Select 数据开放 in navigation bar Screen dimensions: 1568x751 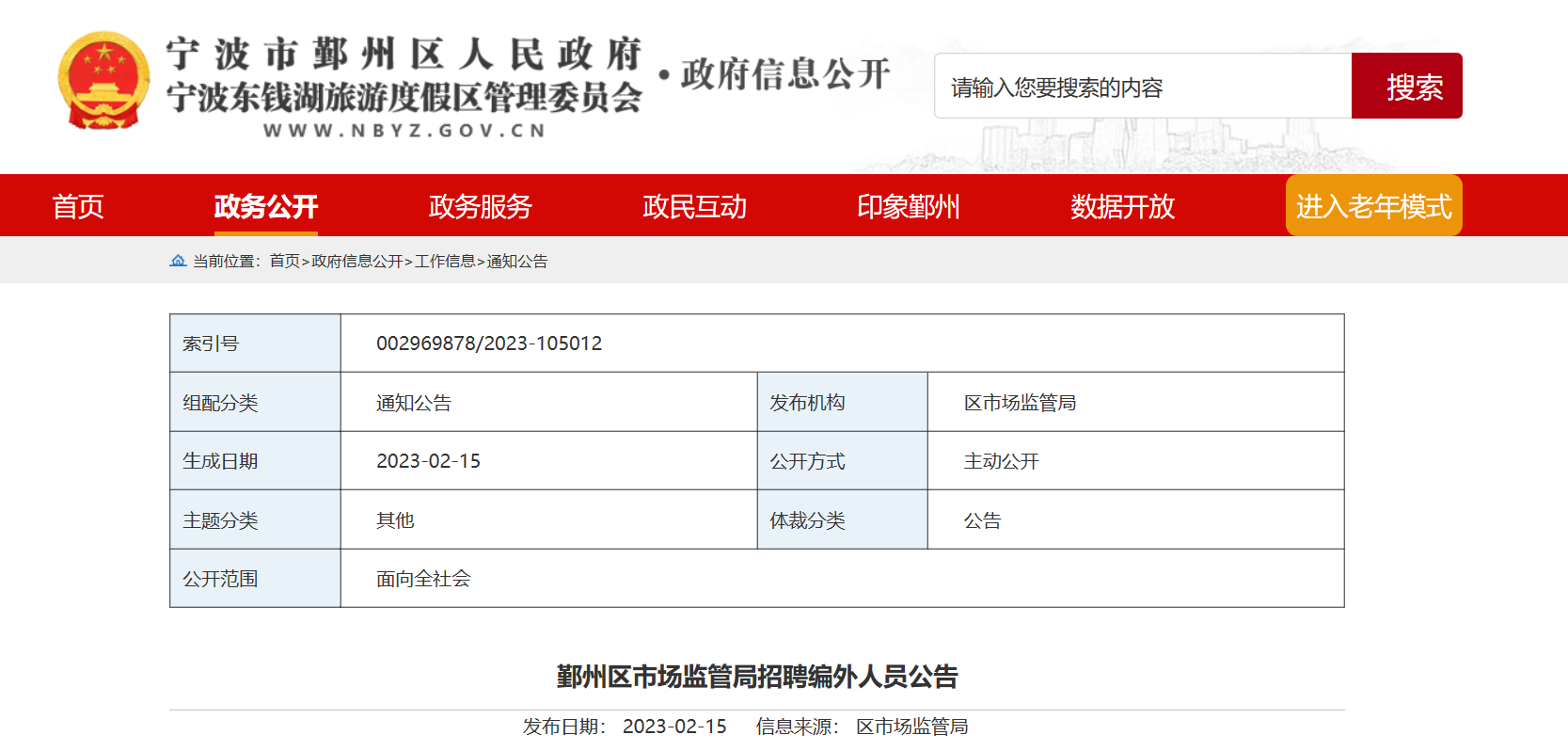tap(1123, 206)
